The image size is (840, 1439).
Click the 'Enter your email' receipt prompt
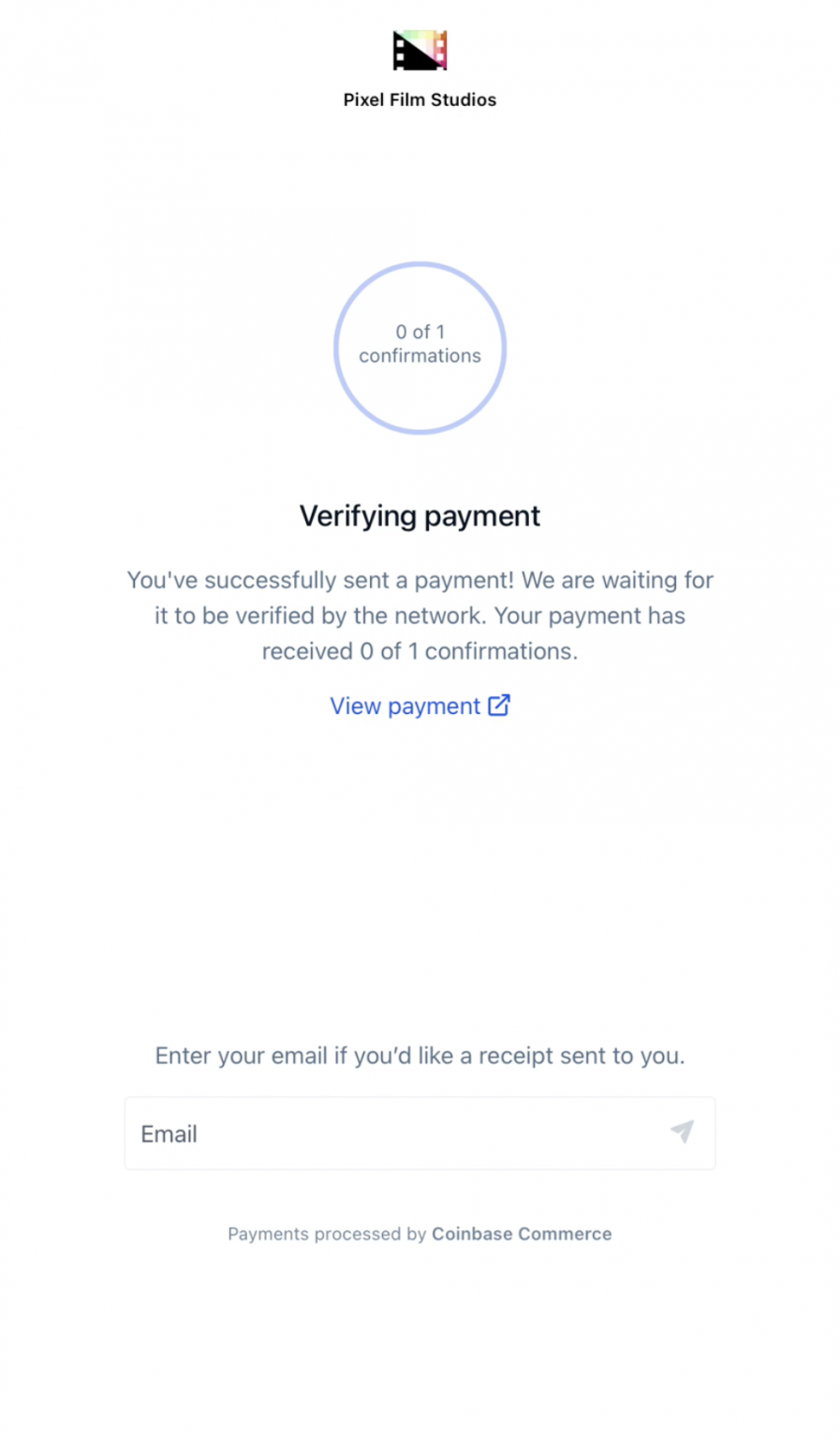(x=420, y=1056)
